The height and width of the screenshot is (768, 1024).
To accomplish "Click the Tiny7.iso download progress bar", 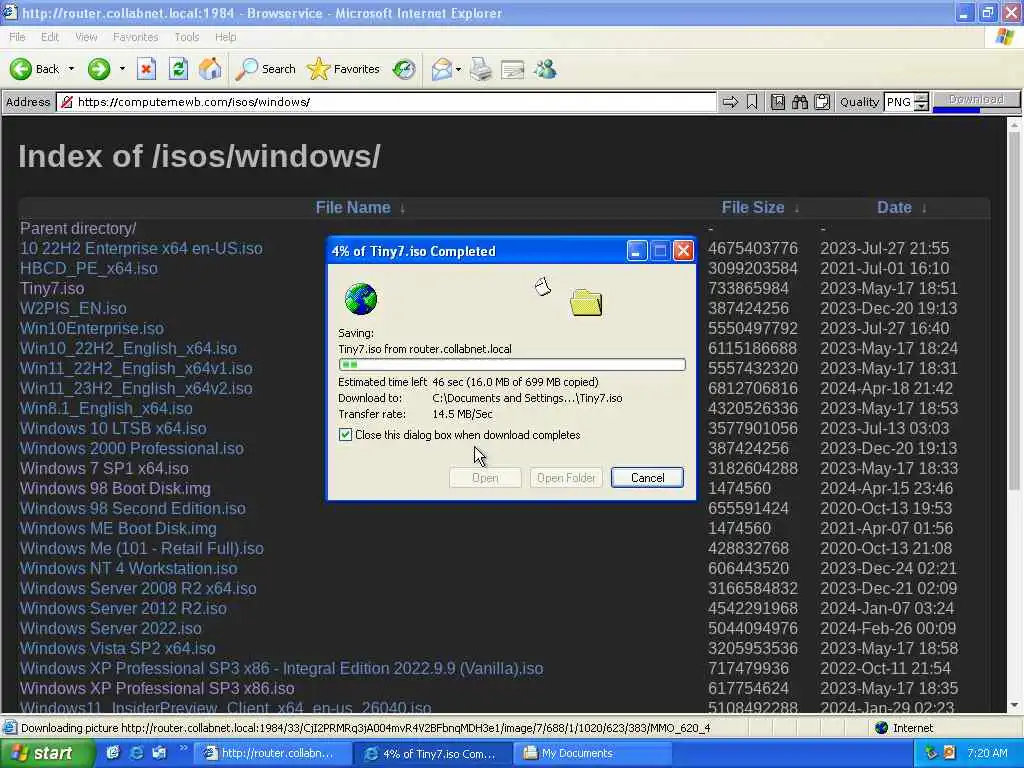I will point(512,364).
